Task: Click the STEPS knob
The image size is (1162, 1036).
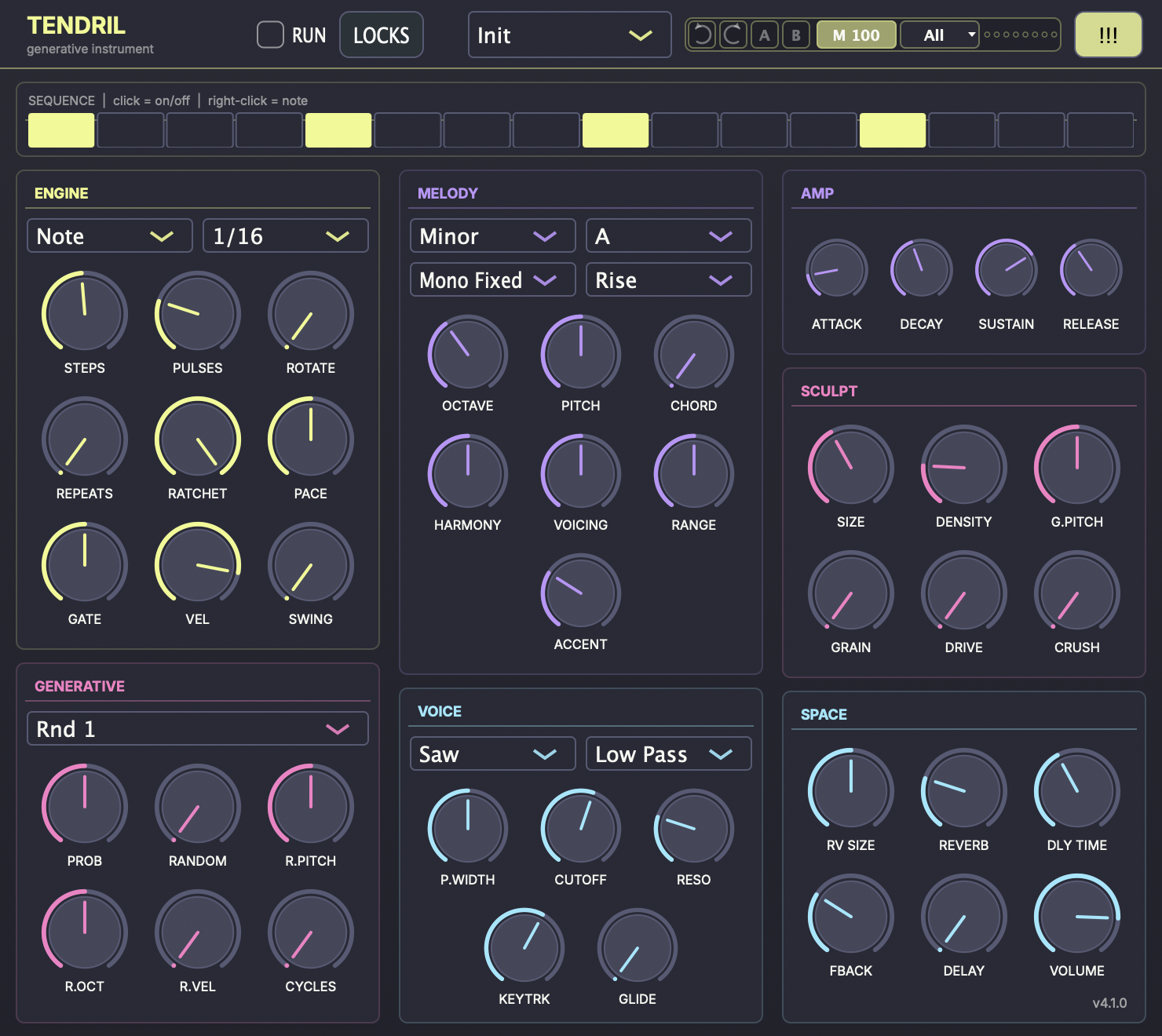Action: tap(85, 313)
